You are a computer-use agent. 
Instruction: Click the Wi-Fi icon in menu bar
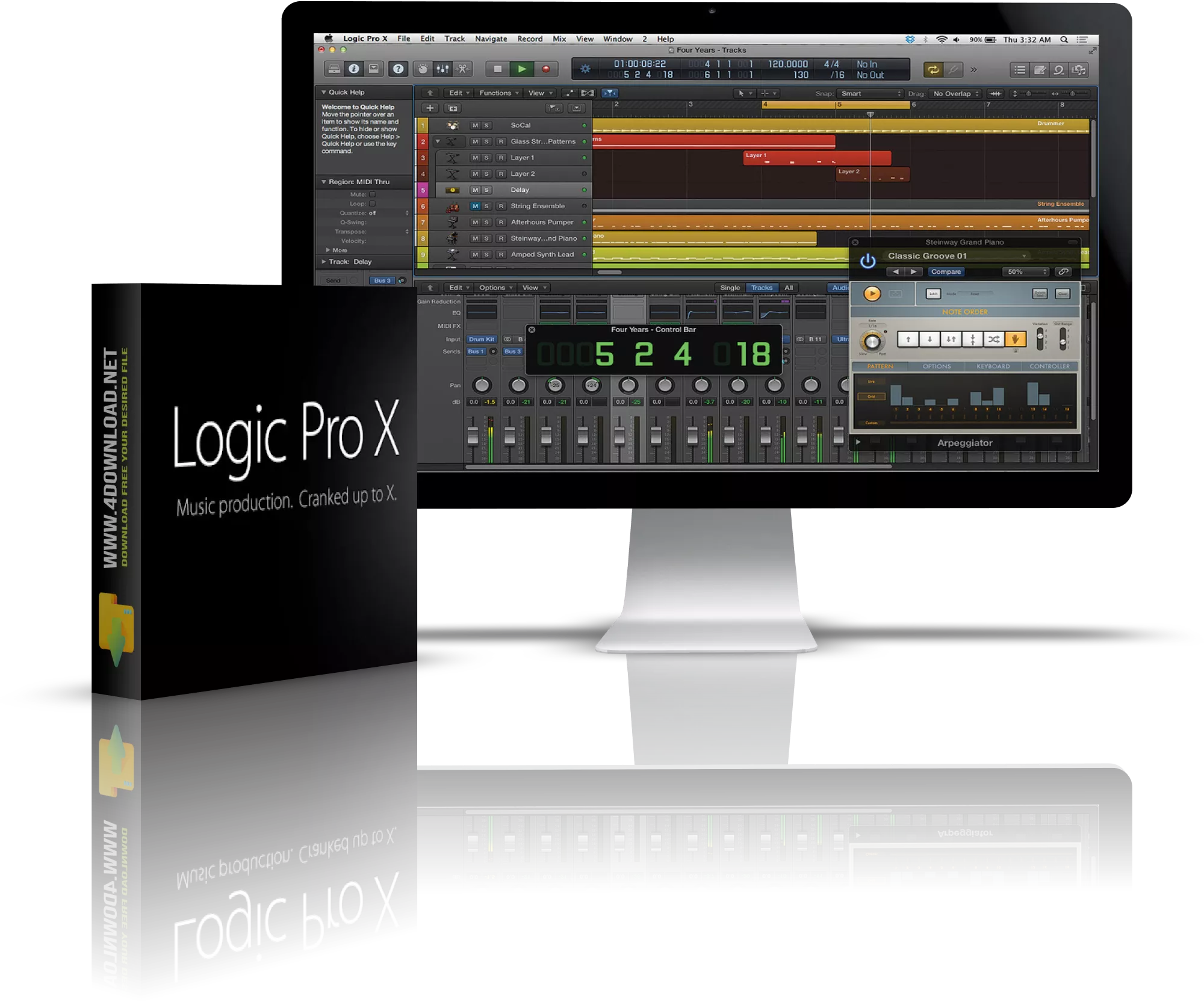pos(942,40)
